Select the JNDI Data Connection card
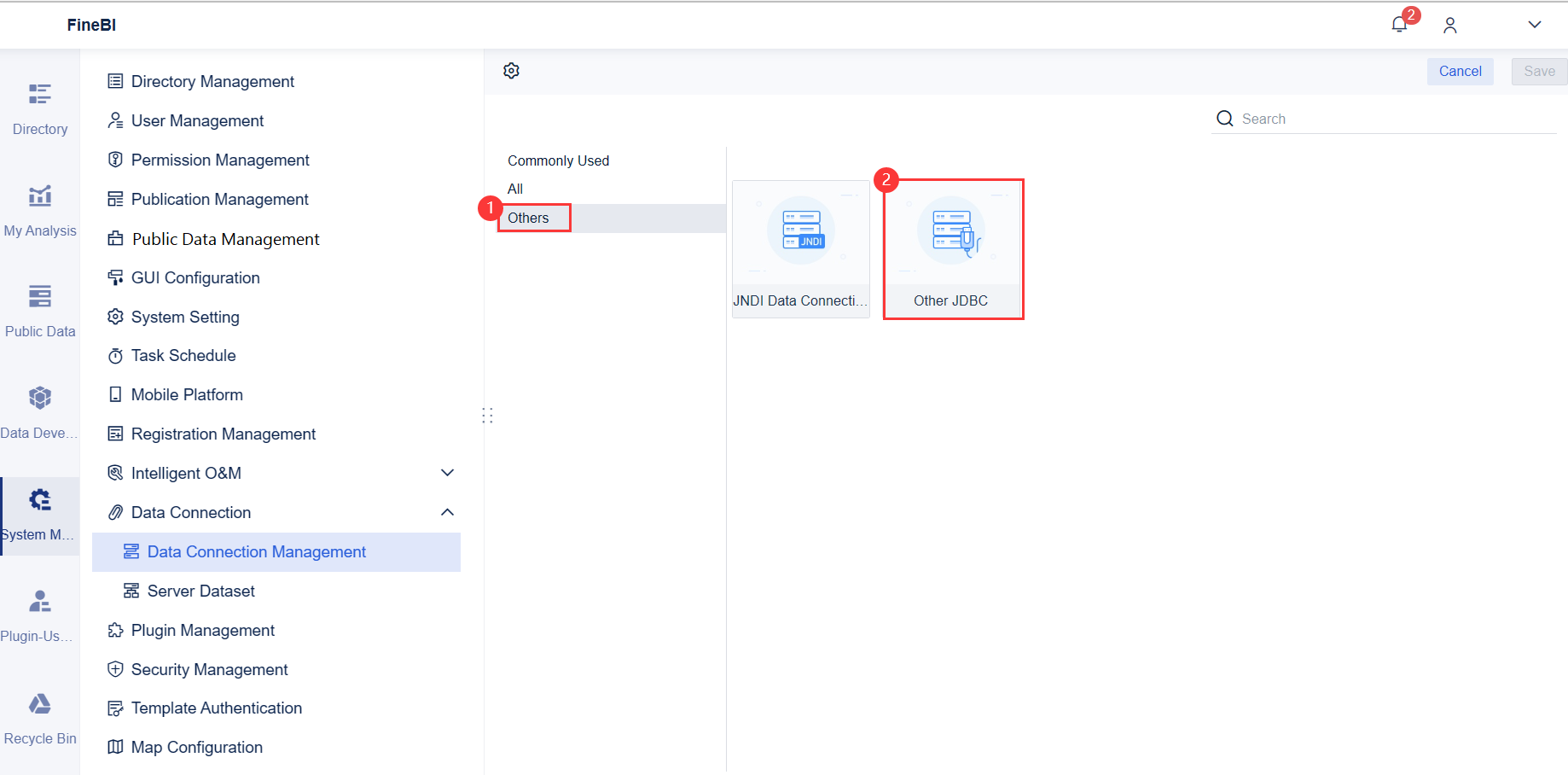This screenshot has height=775, width=1568. (801, 249)
